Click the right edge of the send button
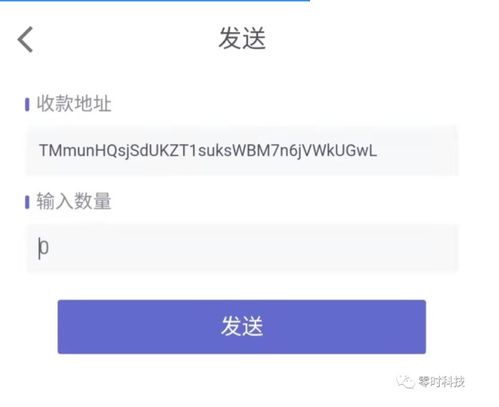 coord(422,327)
